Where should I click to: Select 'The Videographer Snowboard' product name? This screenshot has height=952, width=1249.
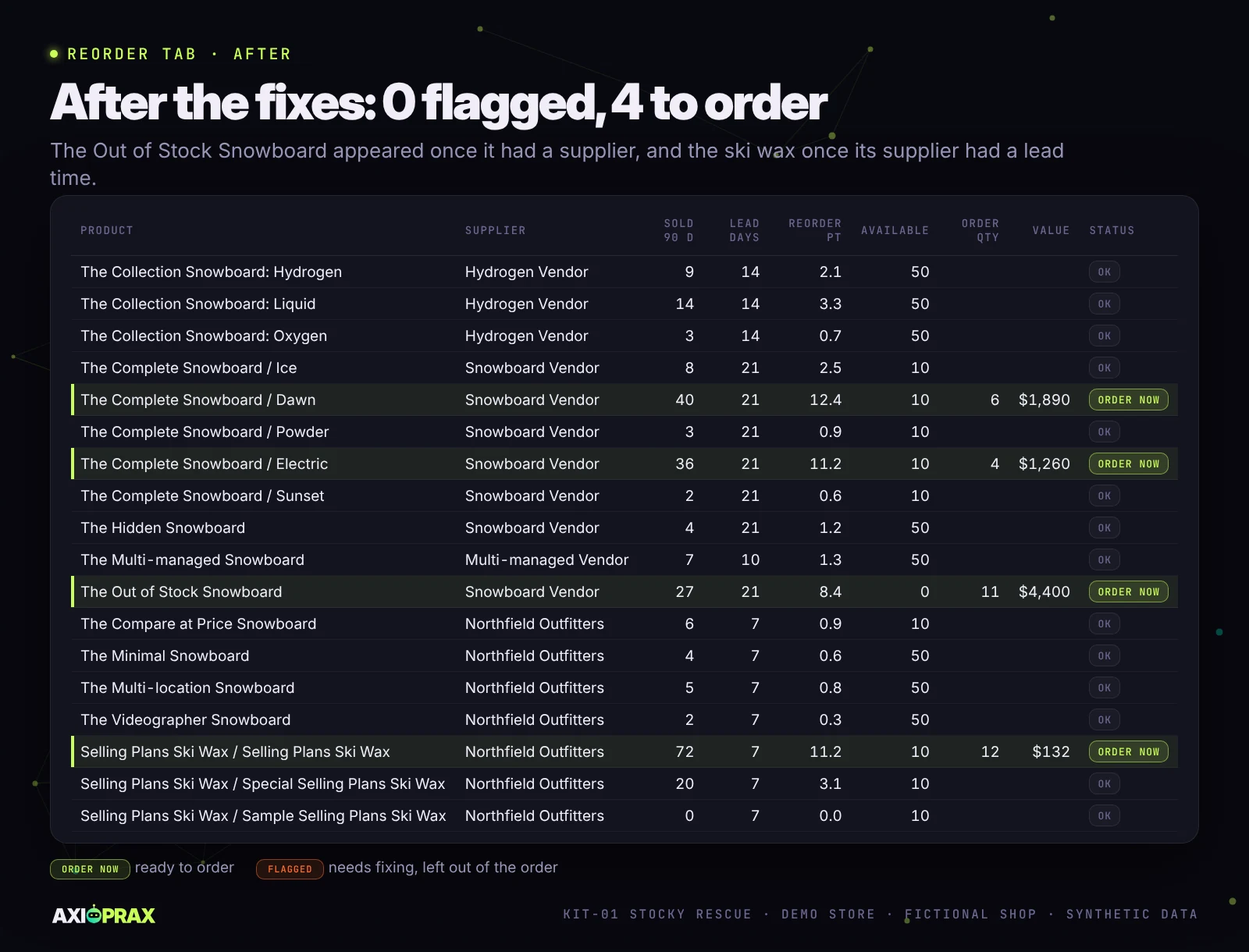pos(185,719)
